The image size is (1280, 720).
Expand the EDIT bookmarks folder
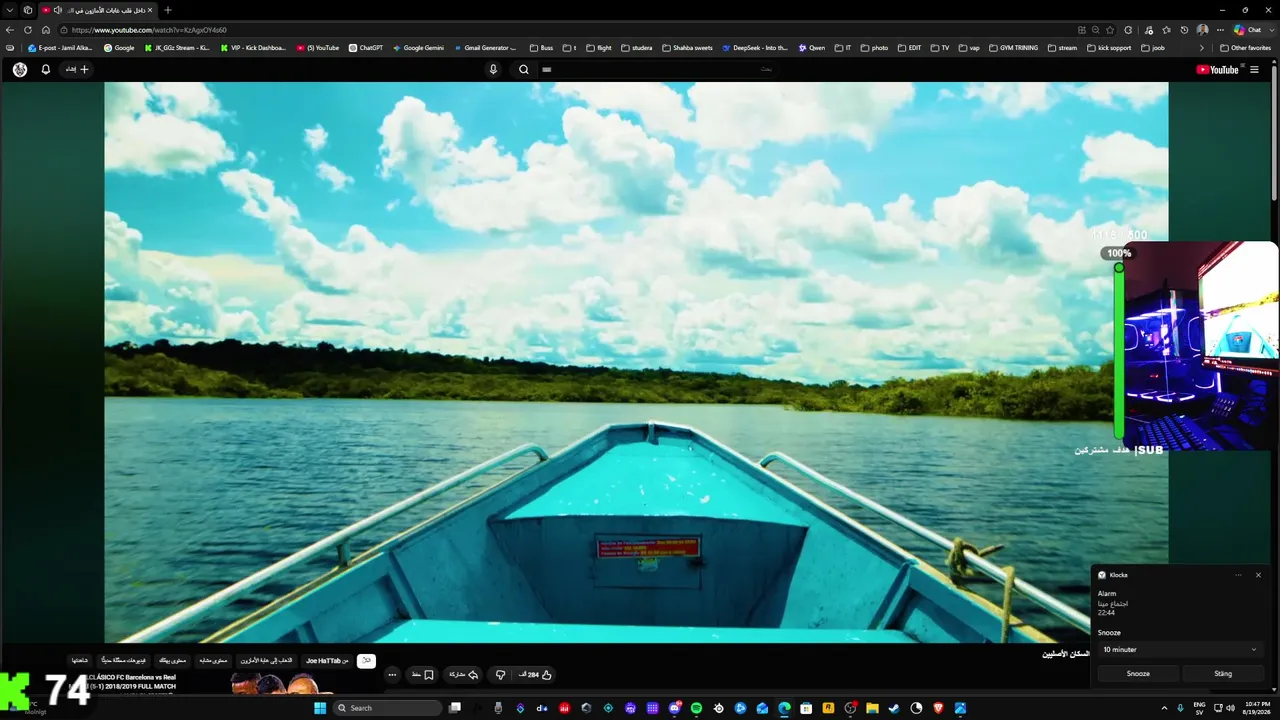[908, 48]
